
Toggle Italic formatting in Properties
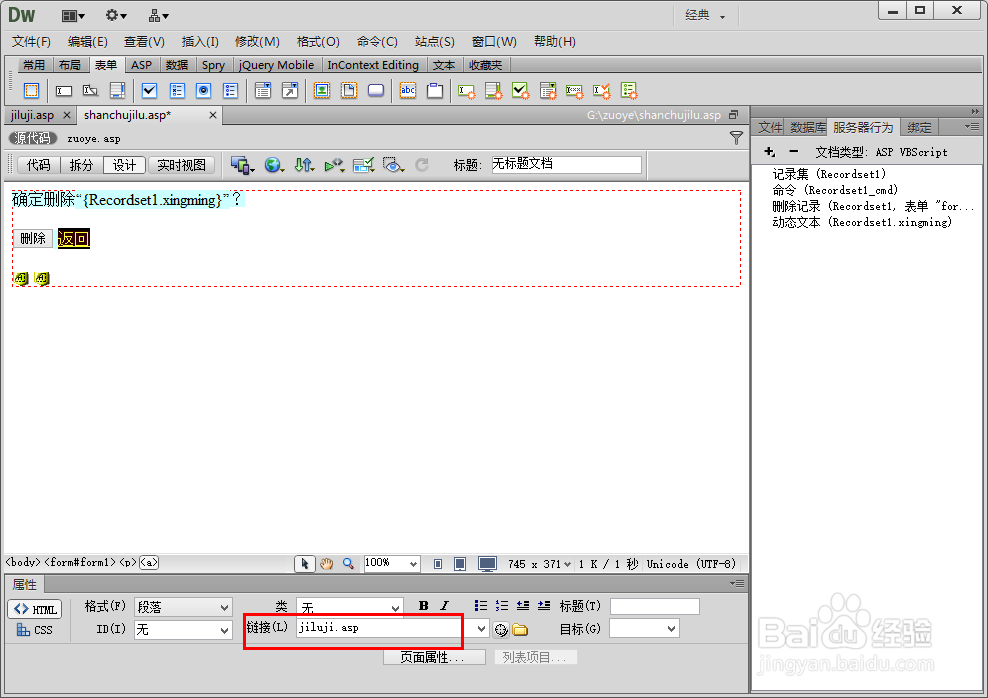pyautogui.click(x=444, y=606)
